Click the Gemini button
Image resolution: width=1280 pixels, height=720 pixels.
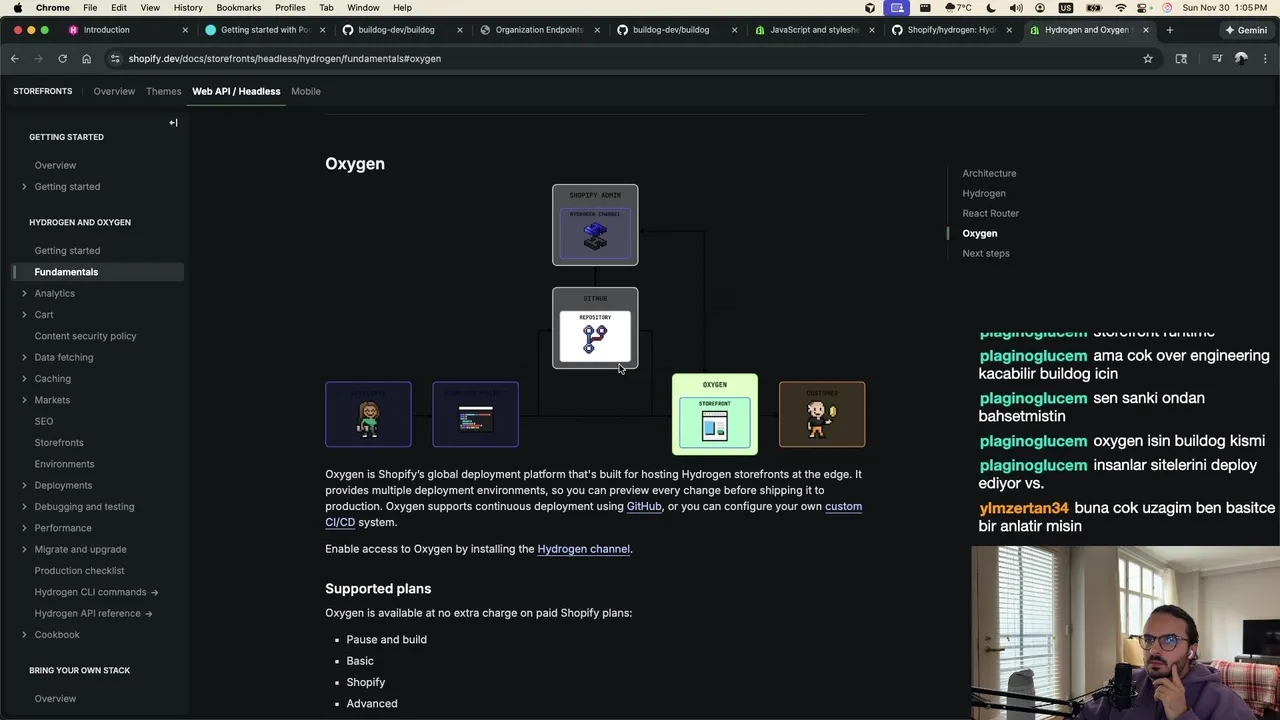pos(1246,30)
